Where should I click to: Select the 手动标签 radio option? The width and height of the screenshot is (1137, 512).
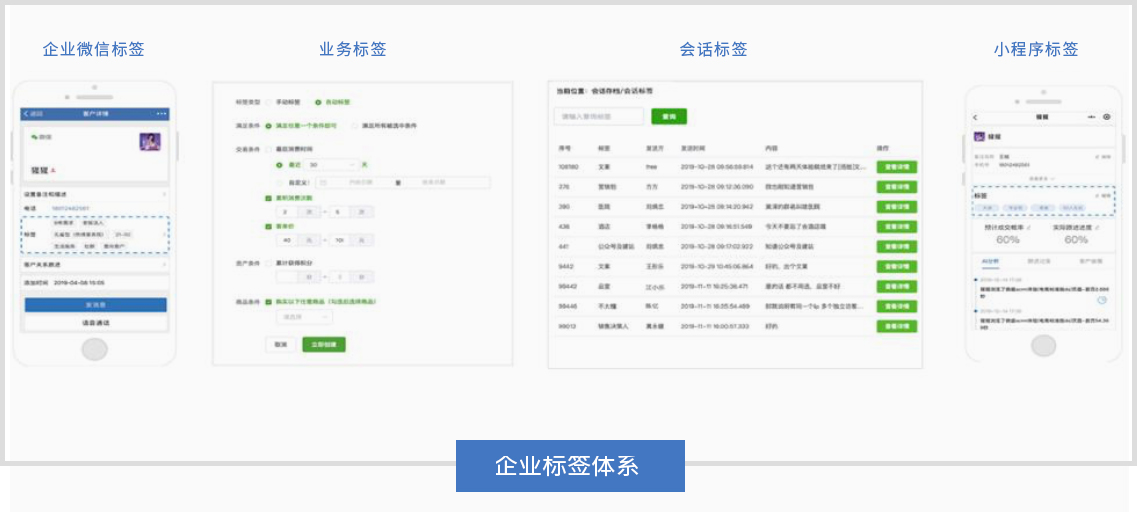pyautogui.click(x=267, y=102)
